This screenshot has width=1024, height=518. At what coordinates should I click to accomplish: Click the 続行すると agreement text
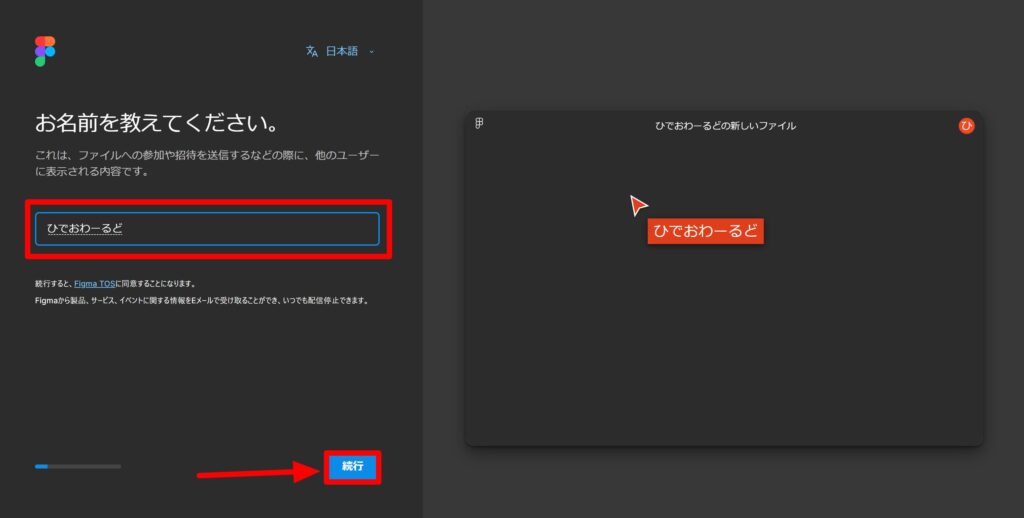pos(54,284)
